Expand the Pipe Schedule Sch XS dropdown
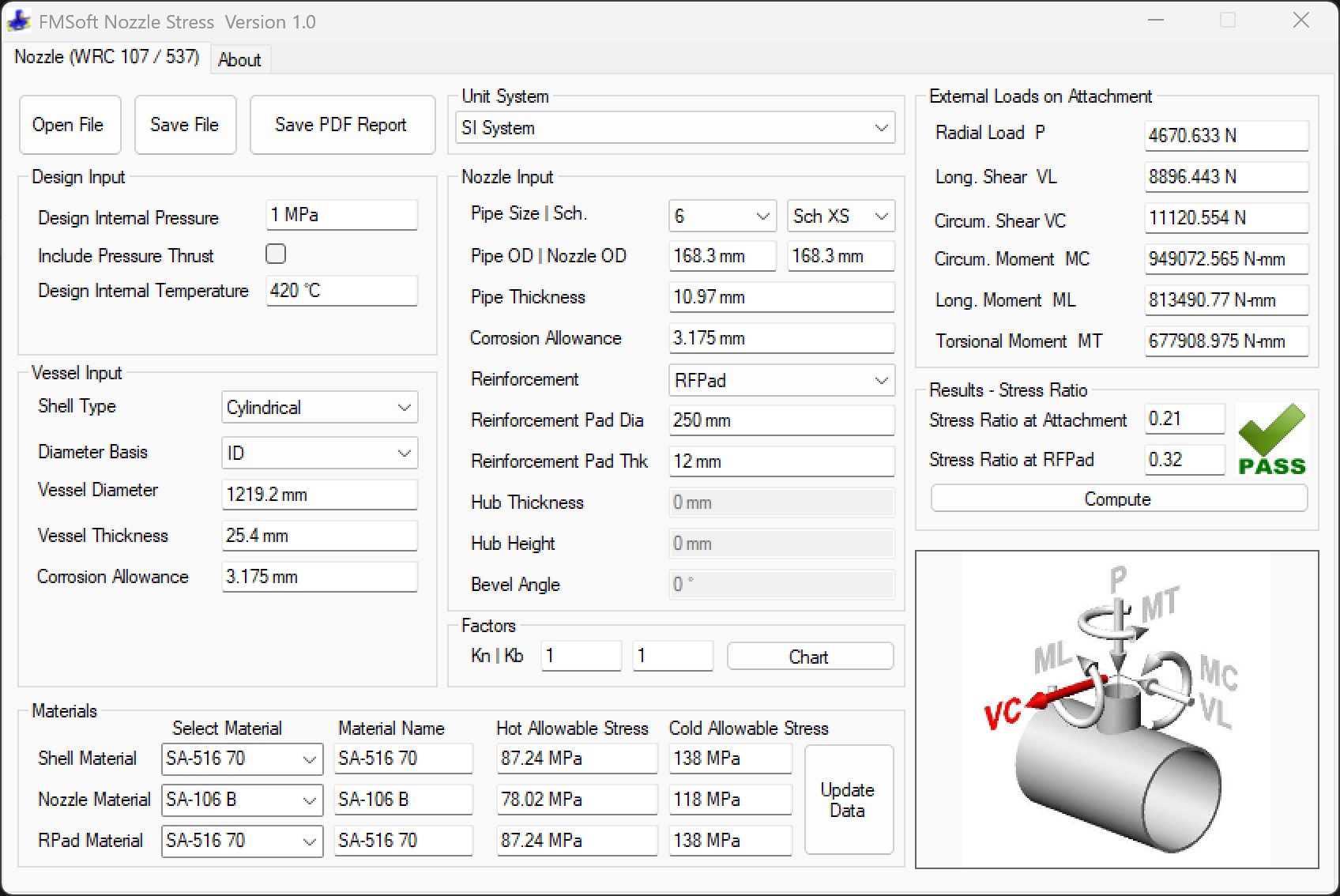The height and width of the screenshot is (896, 1340). pyautogui.click(x=841, y=216)
